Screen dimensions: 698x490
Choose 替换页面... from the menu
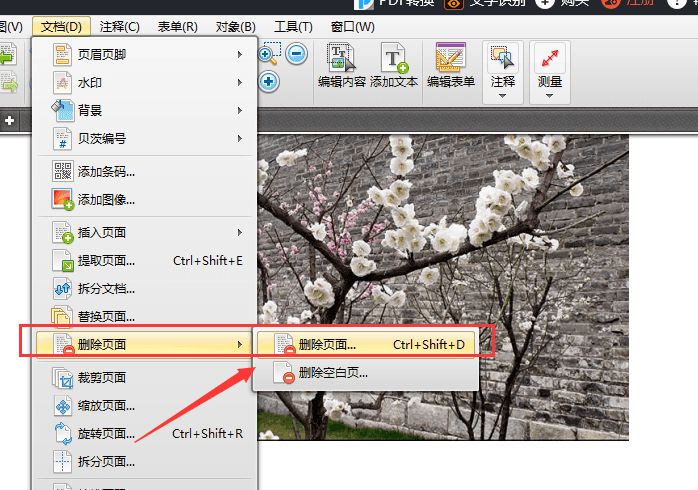[145, 317]
